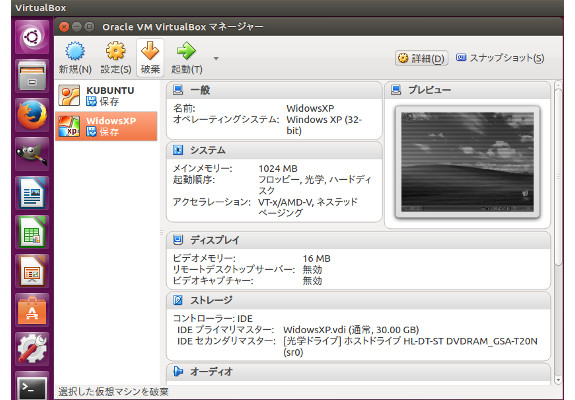Launch GIMP from the launcher

(x=32, y=154)
